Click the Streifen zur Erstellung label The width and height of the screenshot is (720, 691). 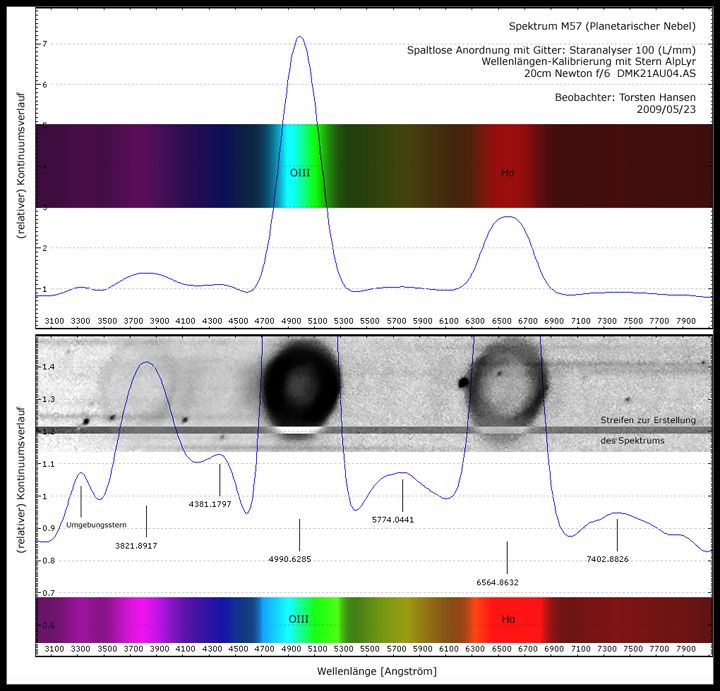tap(648, 420)
